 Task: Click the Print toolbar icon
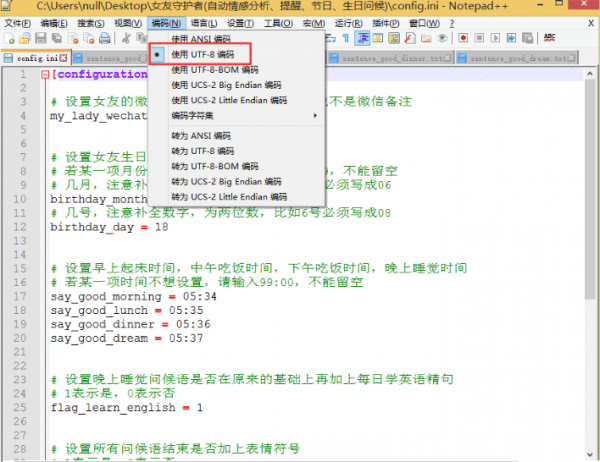[x=104, y=38]
